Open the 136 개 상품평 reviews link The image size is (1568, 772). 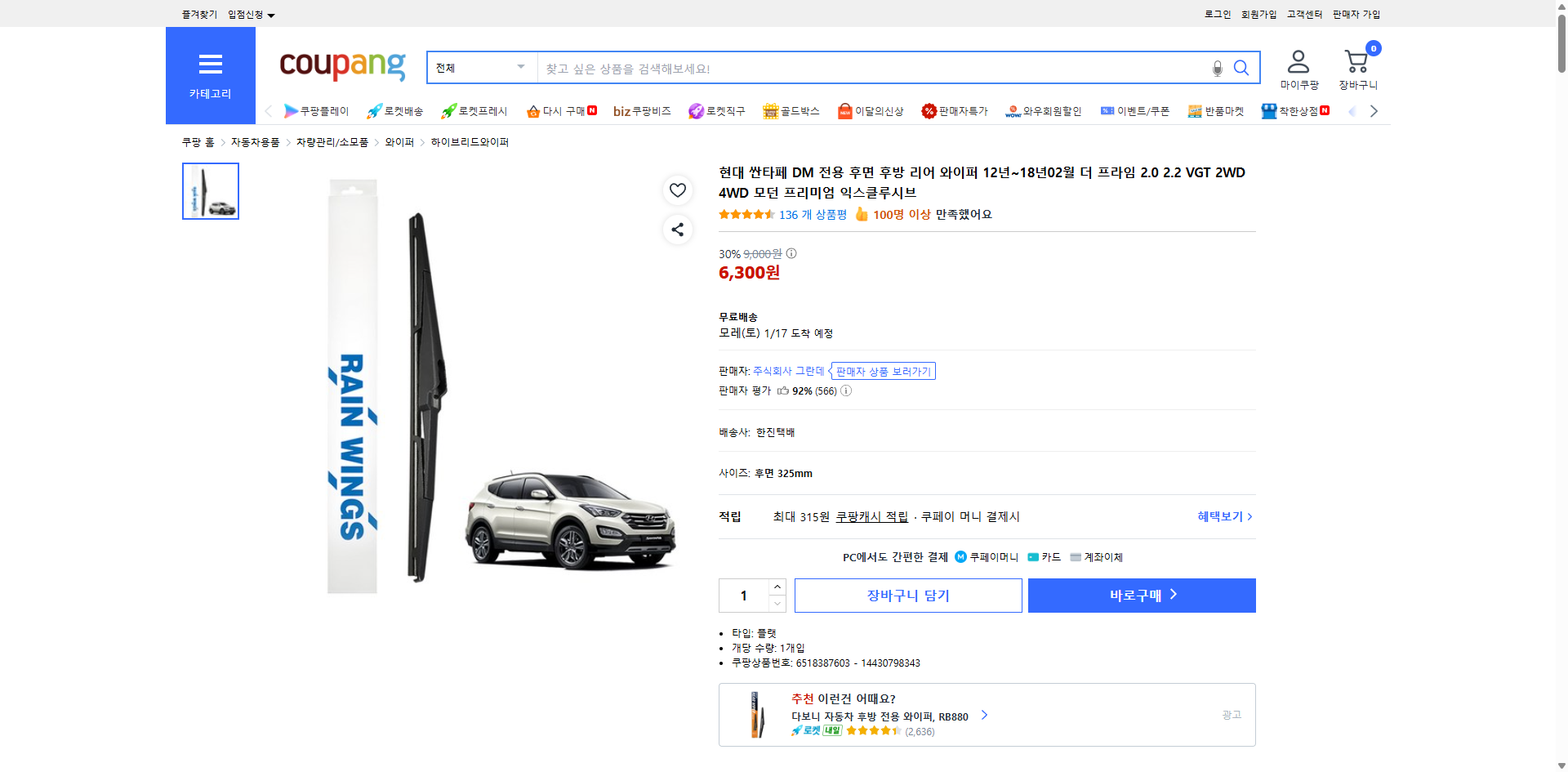(811, 214)
